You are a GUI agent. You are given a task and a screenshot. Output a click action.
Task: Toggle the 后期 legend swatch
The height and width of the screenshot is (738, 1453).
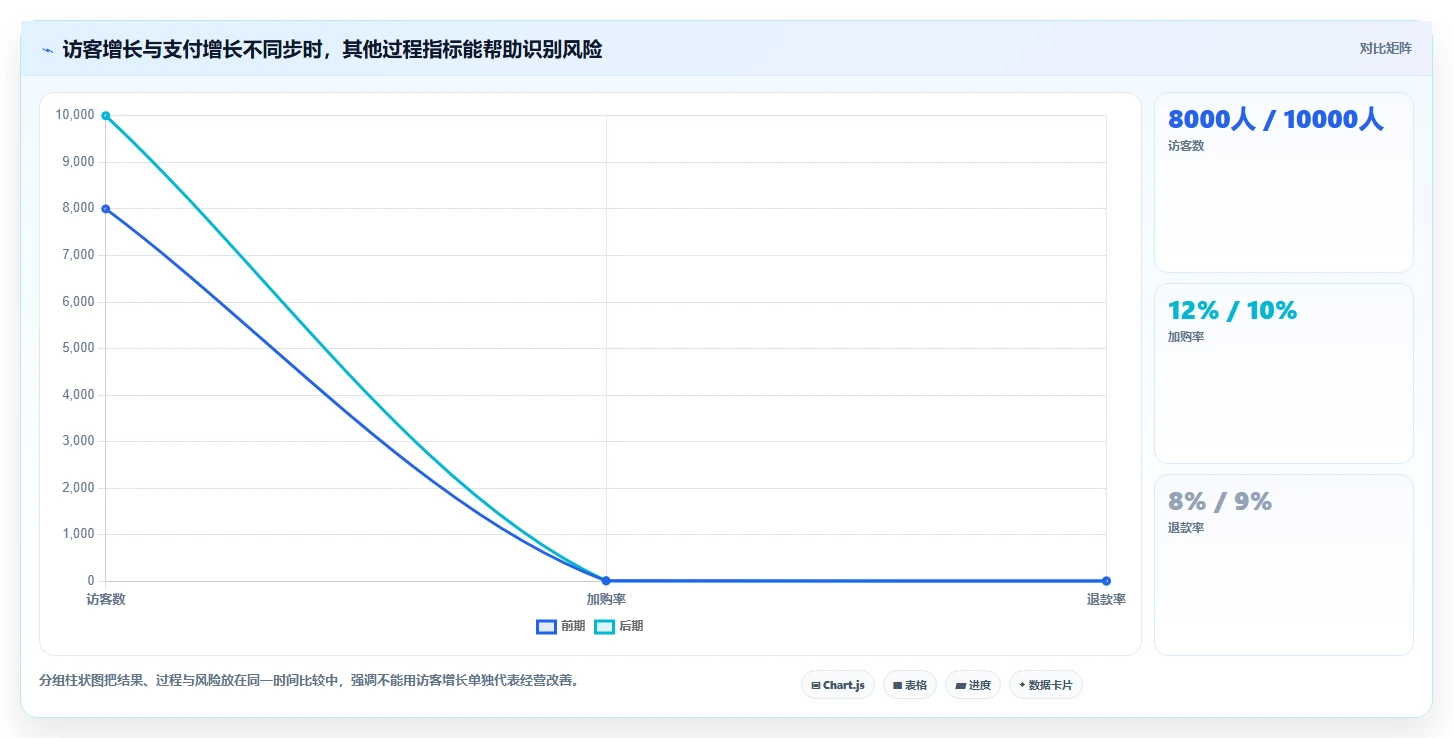[x=604, y=627]
